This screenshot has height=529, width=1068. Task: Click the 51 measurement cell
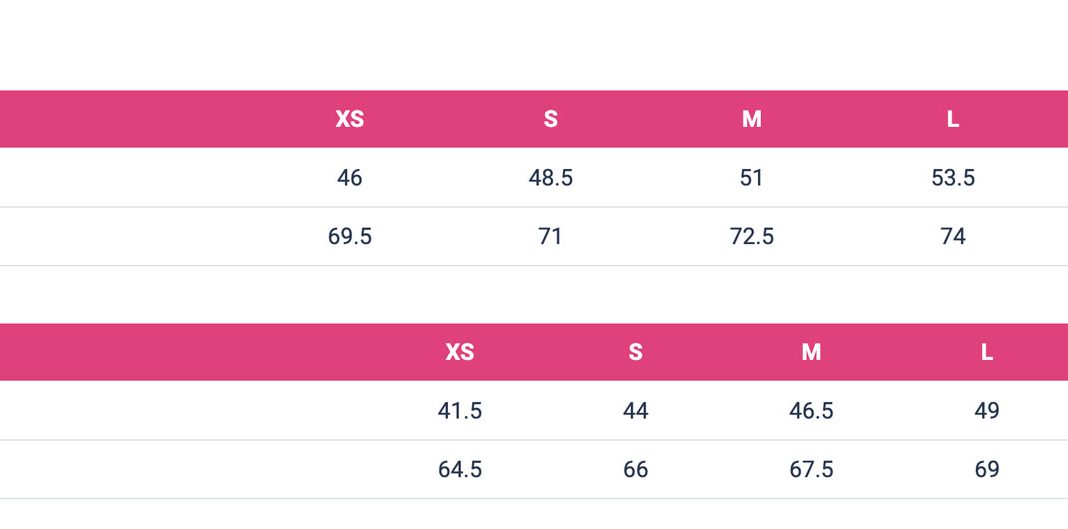[x=751, y=178]
